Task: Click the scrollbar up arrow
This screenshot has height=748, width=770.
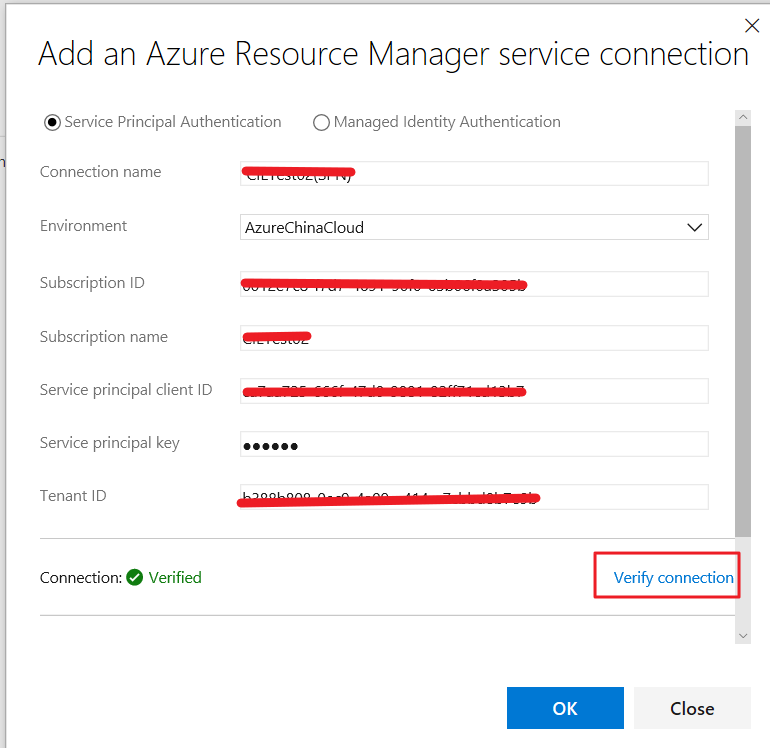Action: click(742, 118)
